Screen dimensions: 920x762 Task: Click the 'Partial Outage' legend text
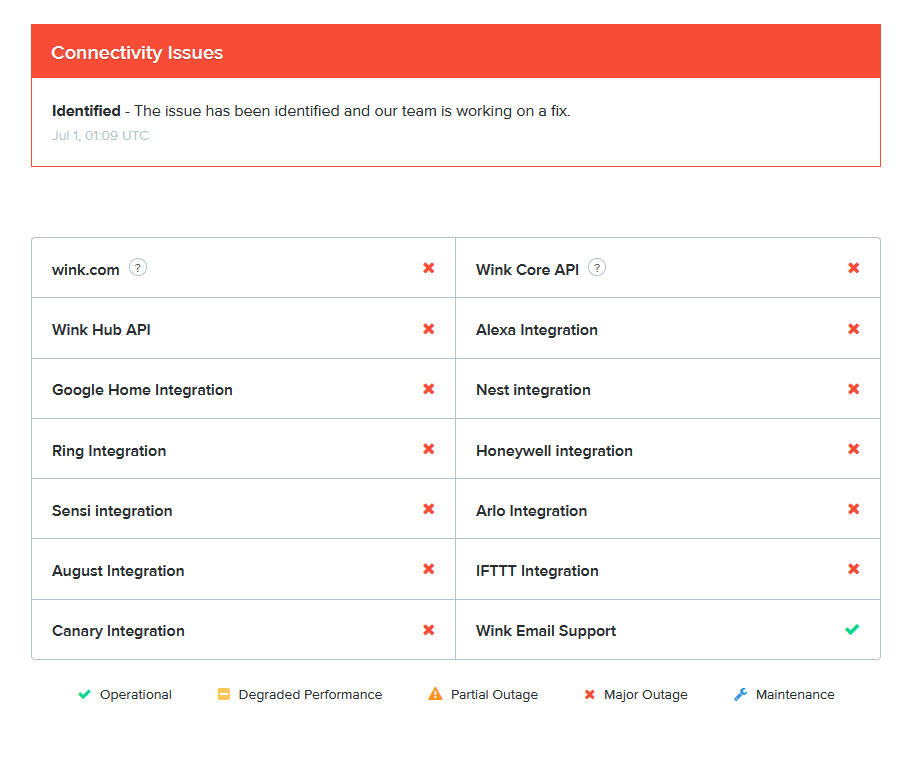pyautogui.click(x=495, y=695)
